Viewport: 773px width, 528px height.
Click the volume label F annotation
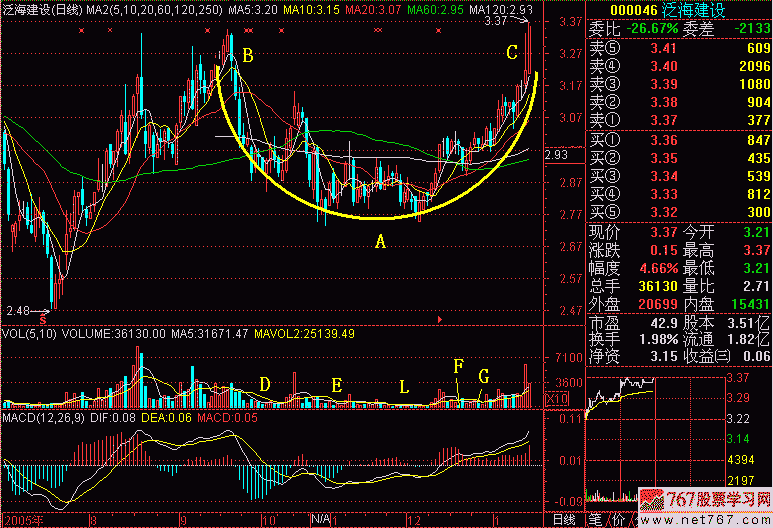click(458, 366)
